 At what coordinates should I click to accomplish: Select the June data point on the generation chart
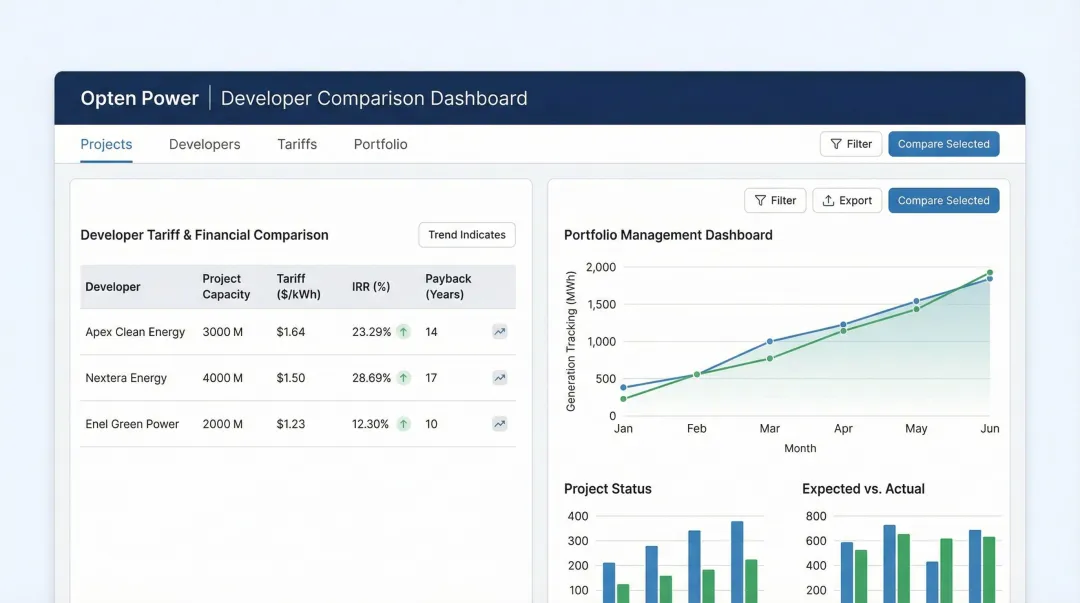989,272
